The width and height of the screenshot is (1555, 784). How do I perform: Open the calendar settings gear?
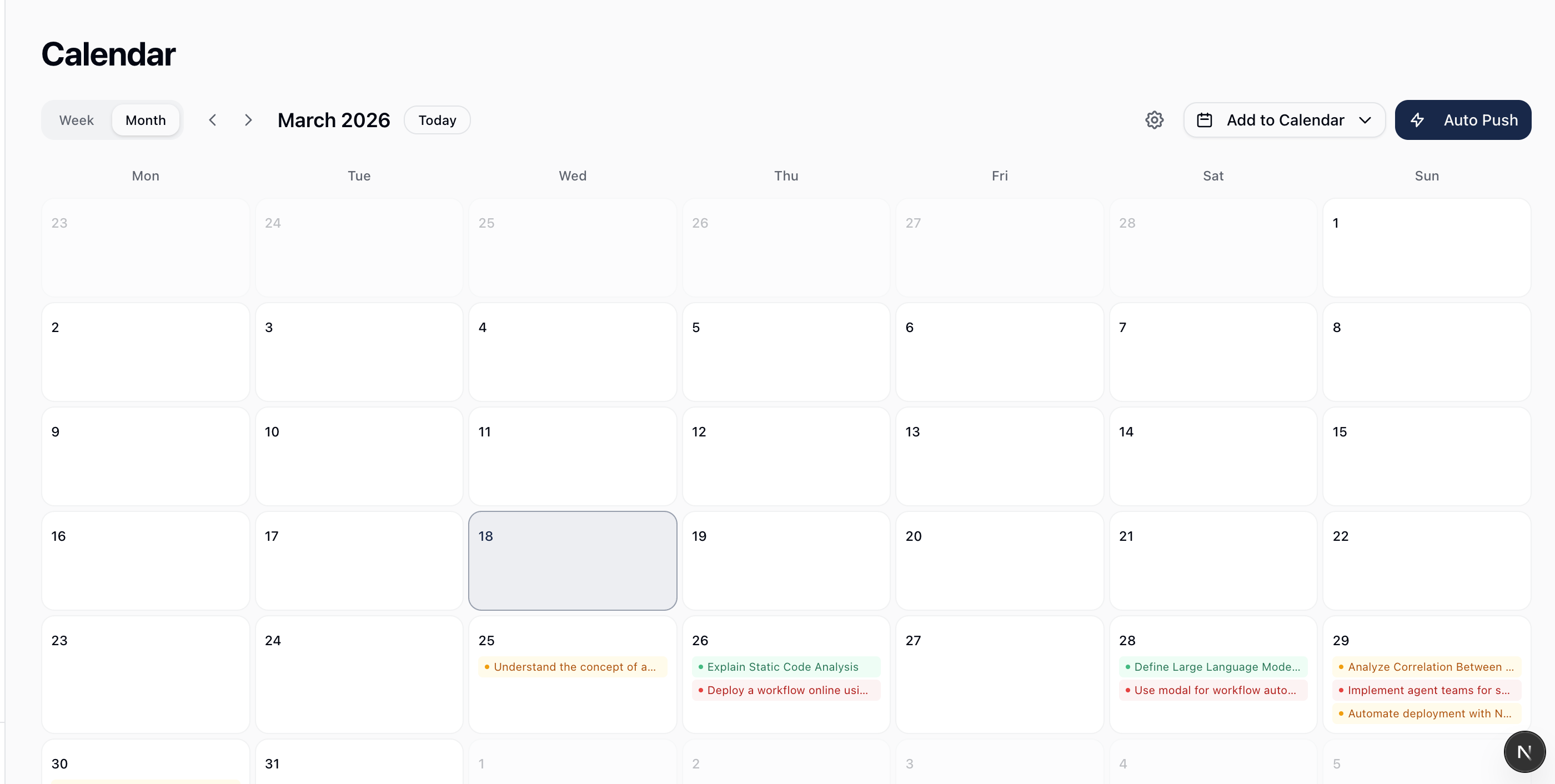1154,119
